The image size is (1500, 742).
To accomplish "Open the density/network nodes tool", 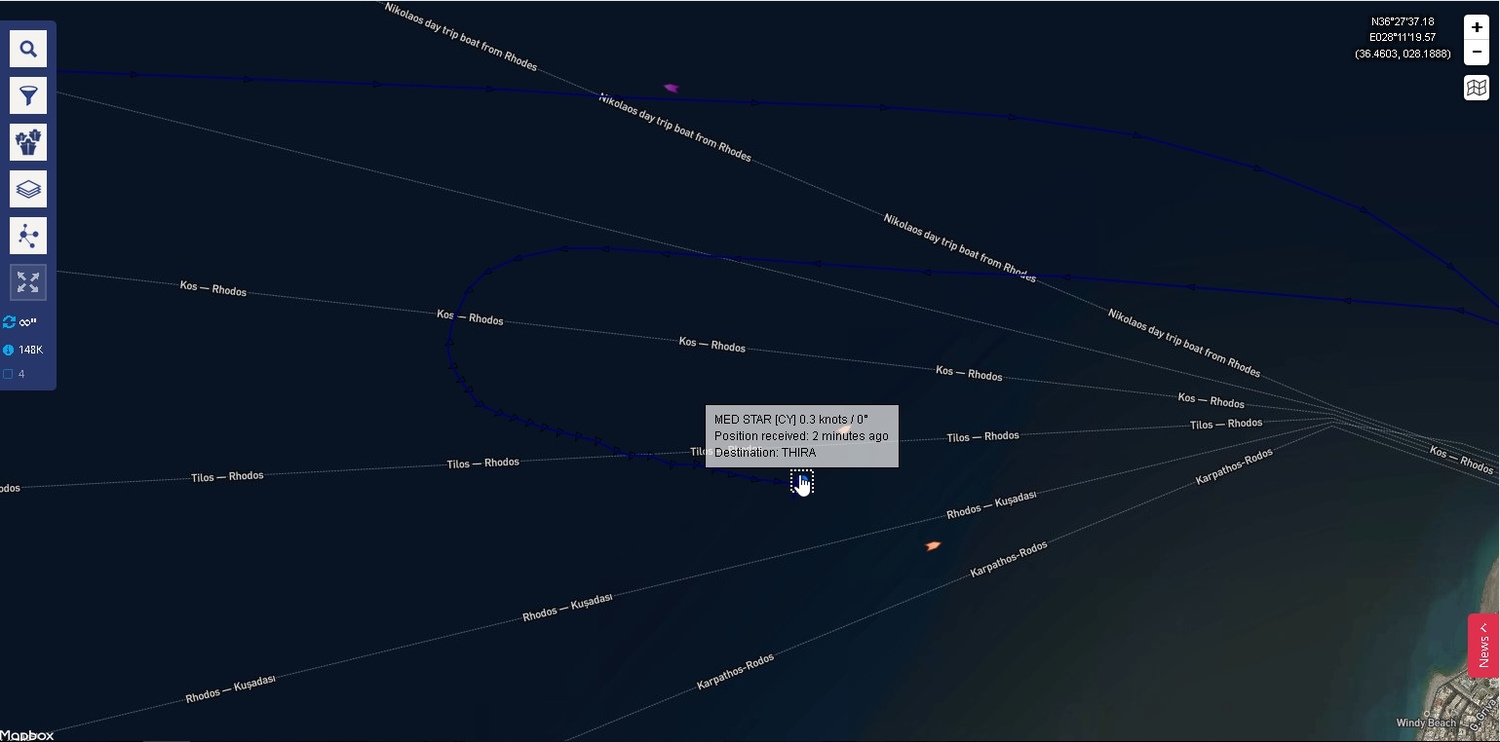I will tap(28, 236).
